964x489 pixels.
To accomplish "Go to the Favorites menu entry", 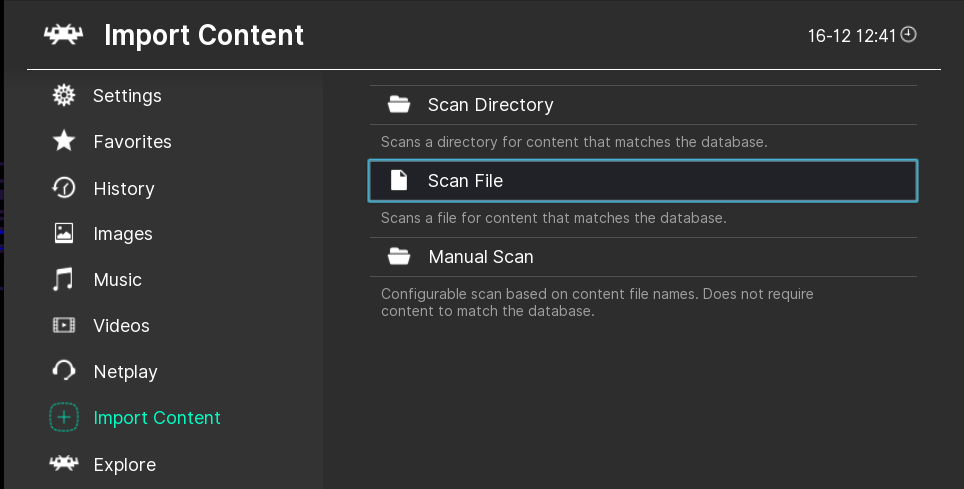I will [x=132, y=142].
